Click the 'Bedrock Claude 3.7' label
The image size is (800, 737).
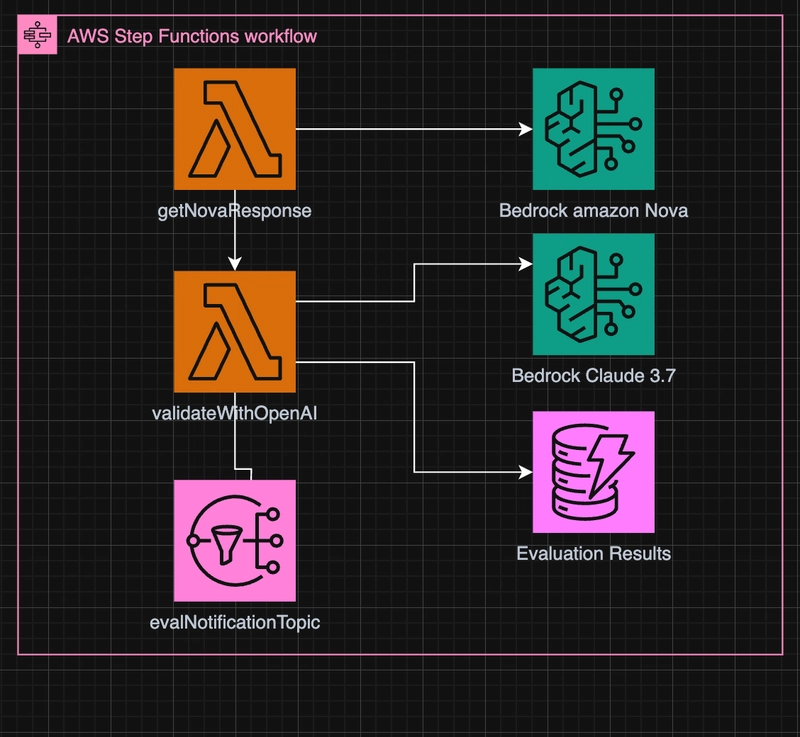(x=593, y=375)
